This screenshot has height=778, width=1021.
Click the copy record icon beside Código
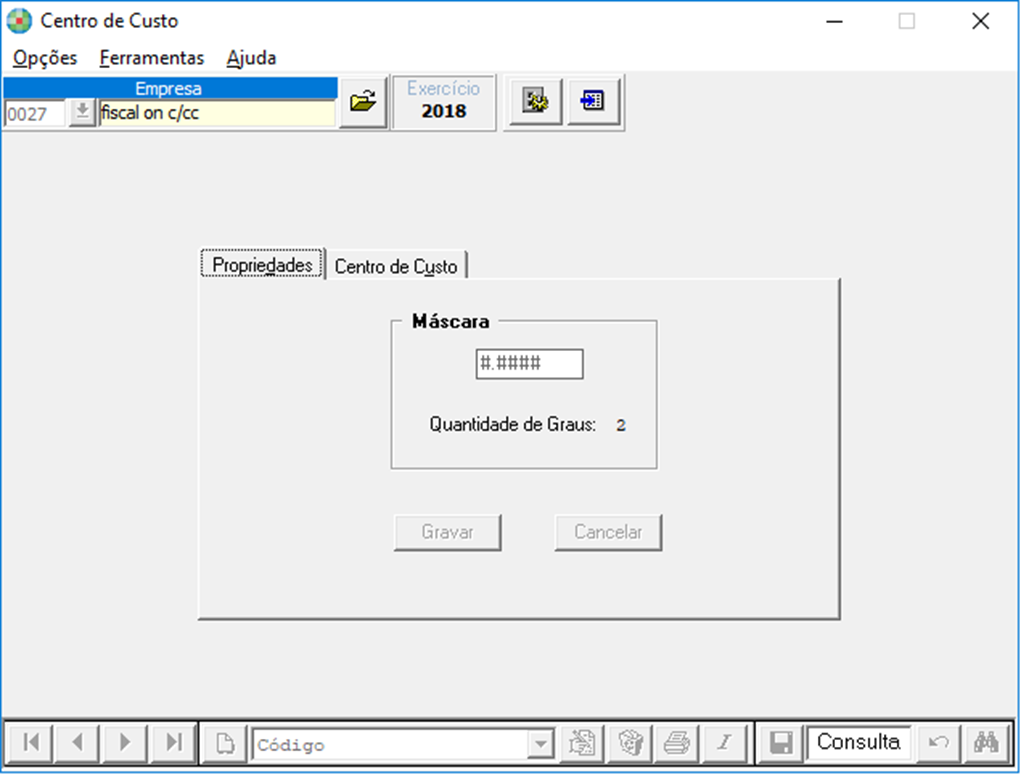pyautogui.click(x=581, y=742)
